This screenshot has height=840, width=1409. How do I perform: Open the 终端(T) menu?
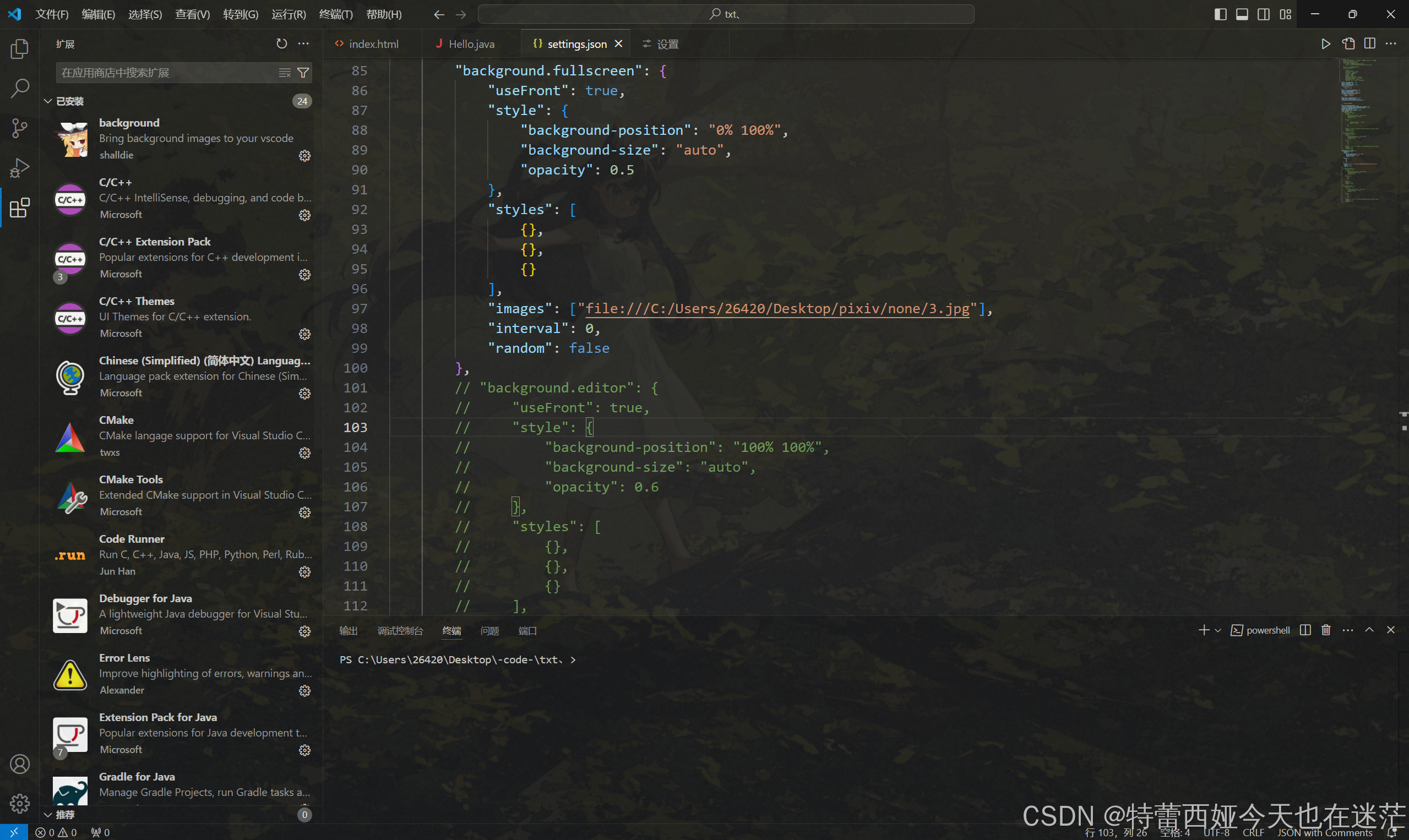pyautogui.click(x=336, y=14)
